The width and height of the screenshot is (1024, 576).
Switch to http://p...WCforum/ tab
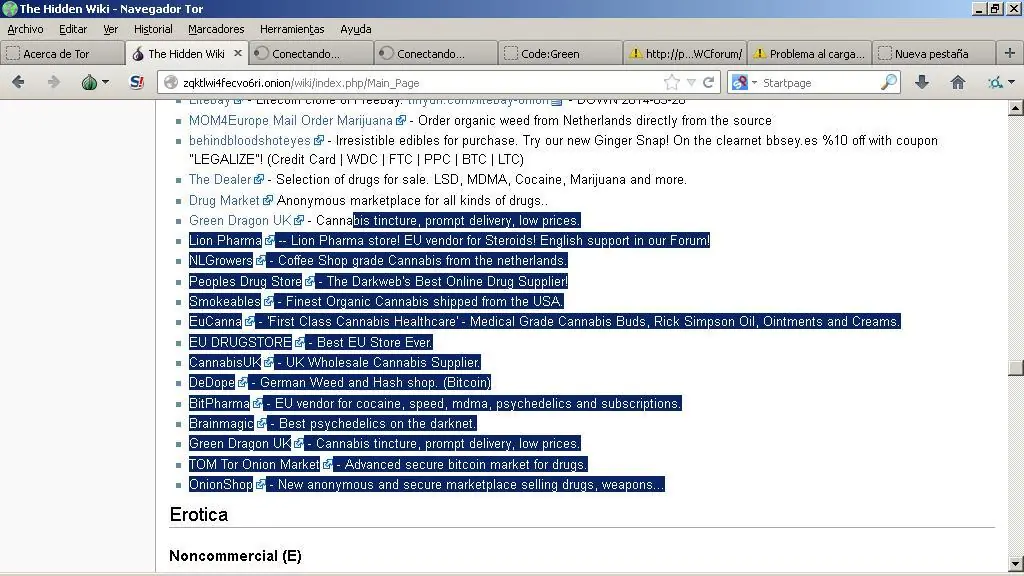click(x=686, y=54)
